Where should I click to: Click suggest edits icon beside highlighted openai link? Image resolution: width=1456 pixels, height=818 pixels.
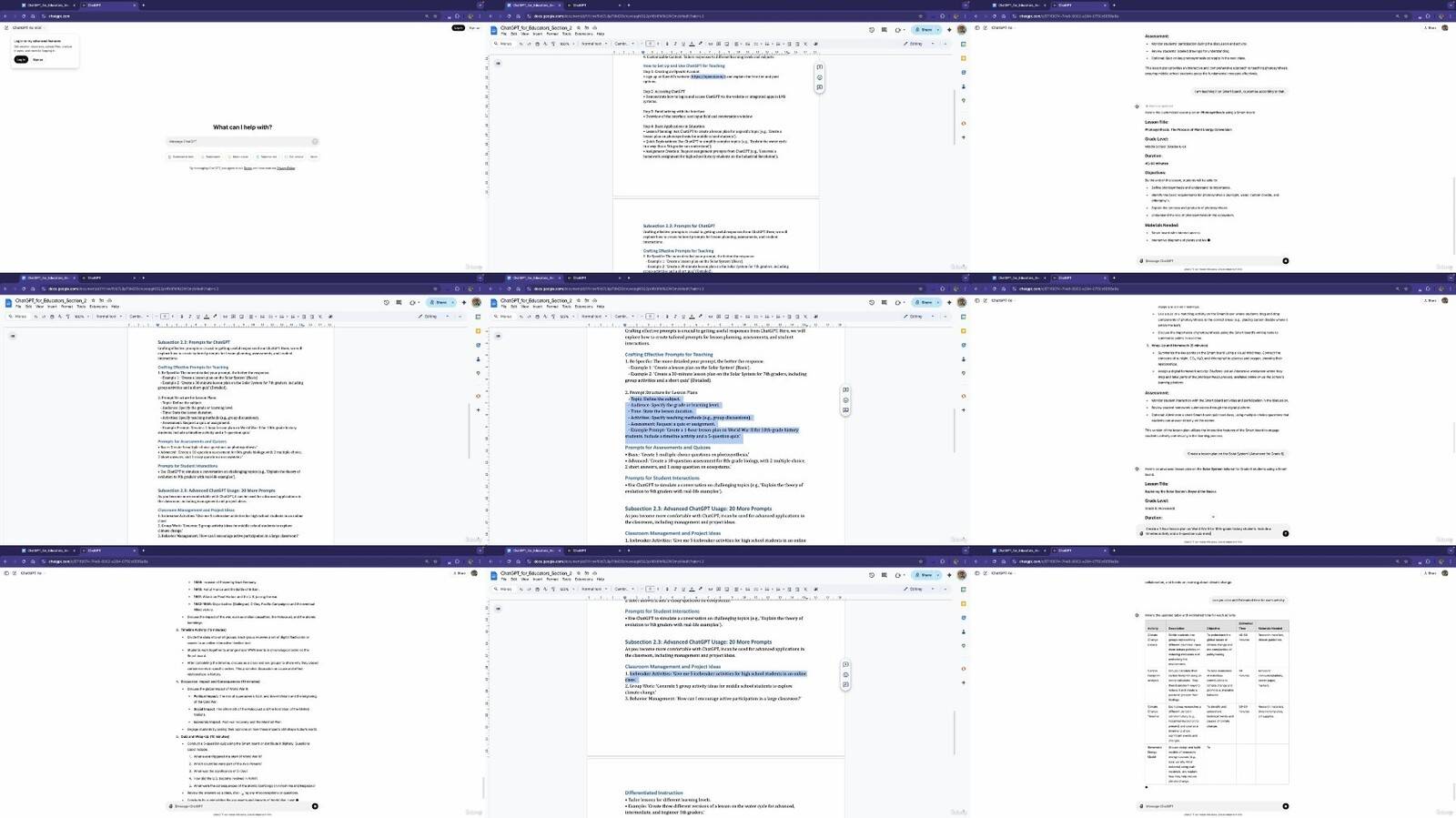[820, 87]
